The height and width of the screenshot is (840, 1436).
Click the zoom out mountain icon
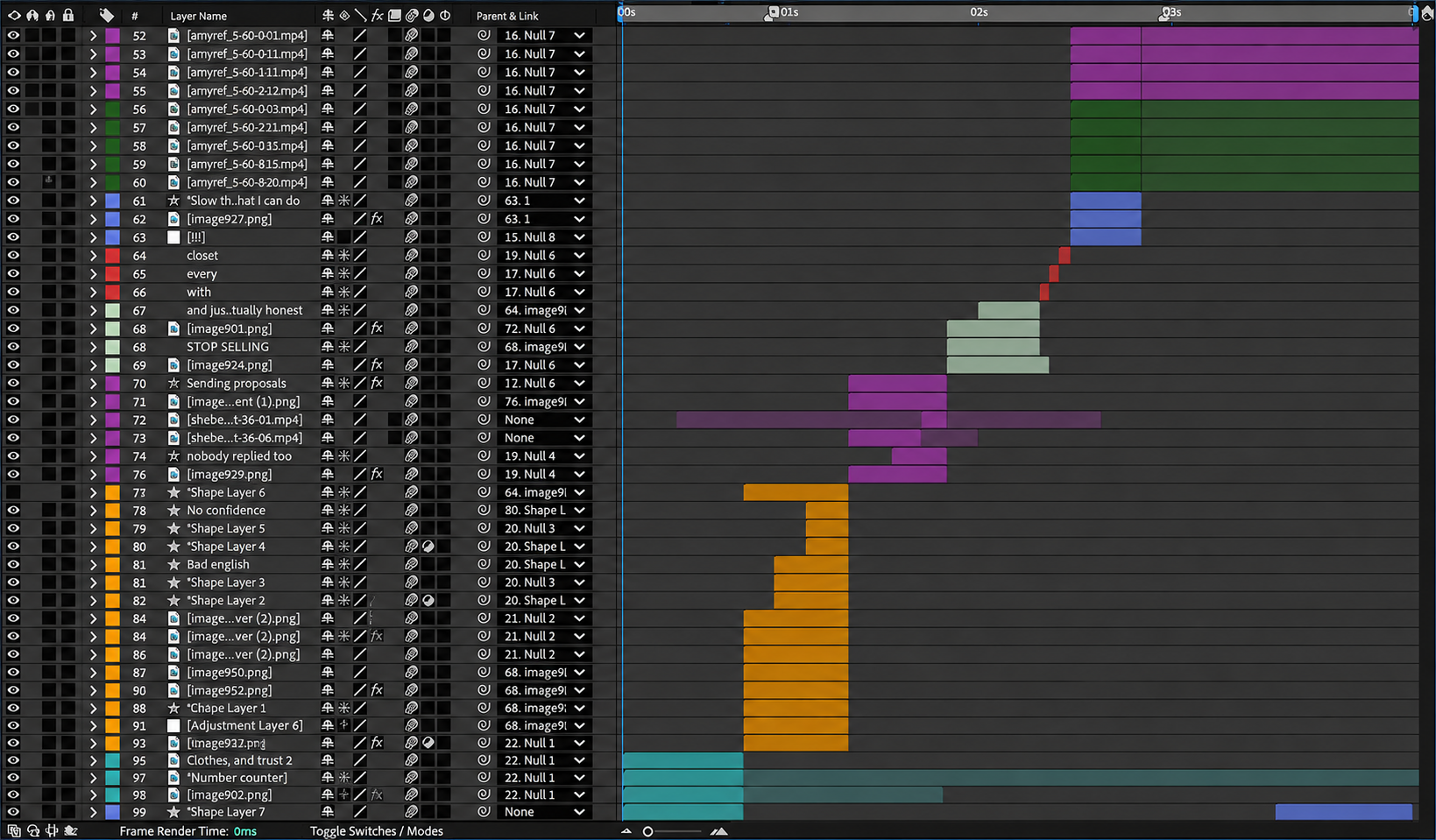[x=626, y=831]
